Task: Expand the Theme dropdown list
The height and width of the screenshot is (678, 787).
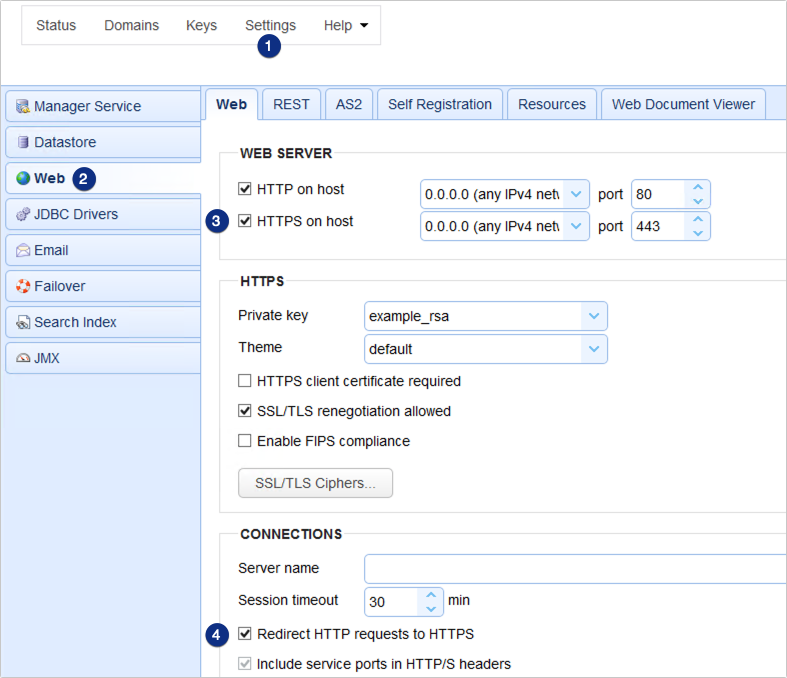Action: pos(593,349)
